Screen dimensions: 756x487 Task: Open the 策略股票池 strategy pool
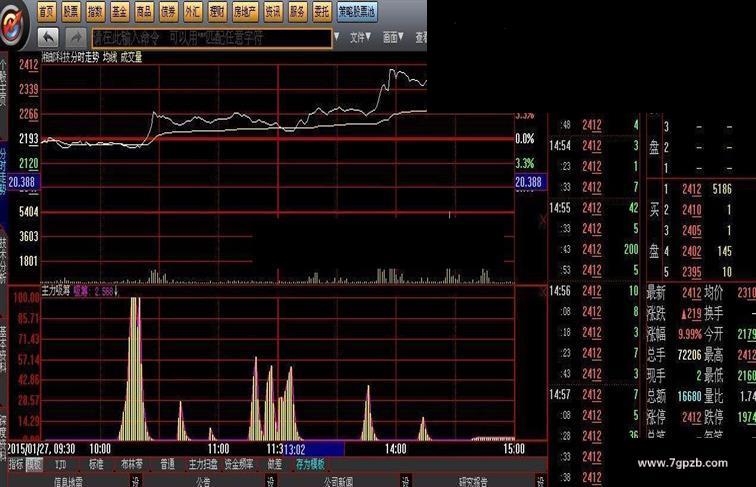(x=357, y=12)
